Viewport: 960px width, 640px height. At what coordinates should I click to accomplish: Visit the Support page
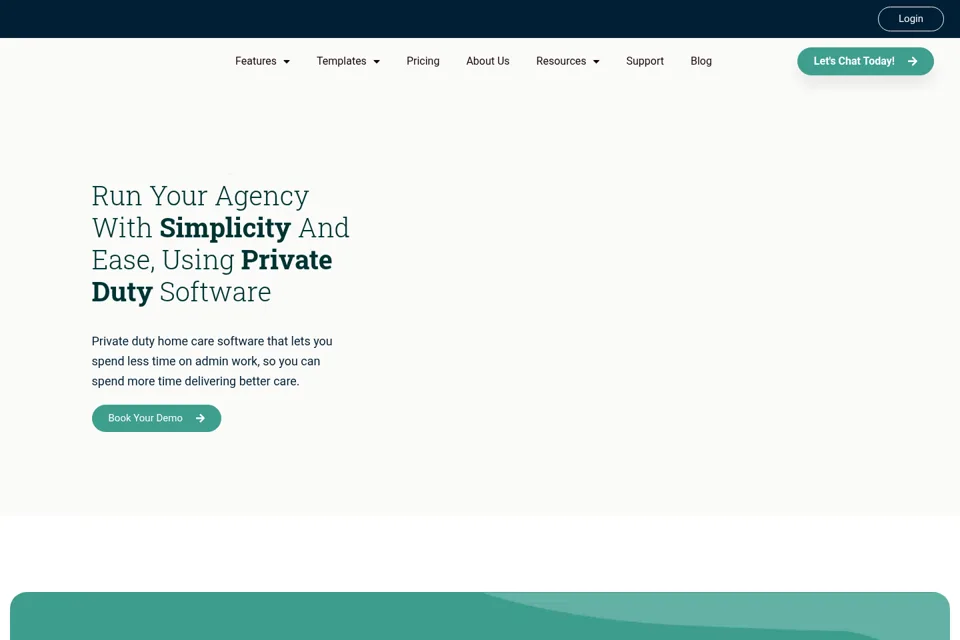click(645, 61)
